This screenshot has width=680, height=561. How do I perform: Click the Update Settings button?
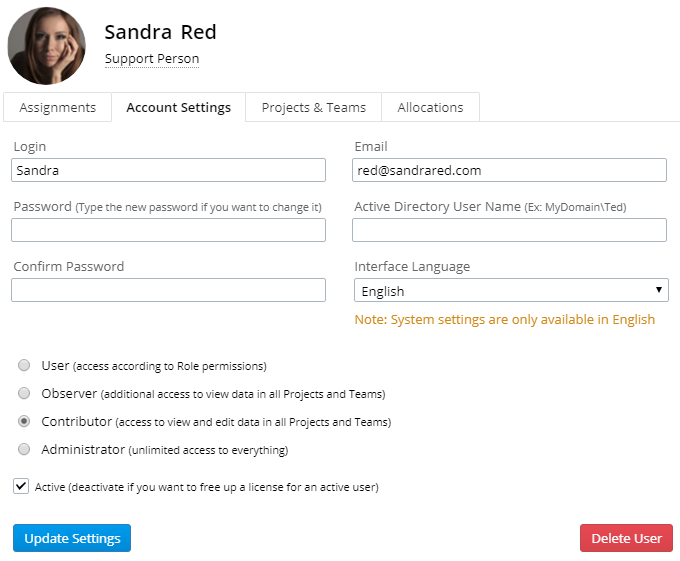[x=72, y=538]
